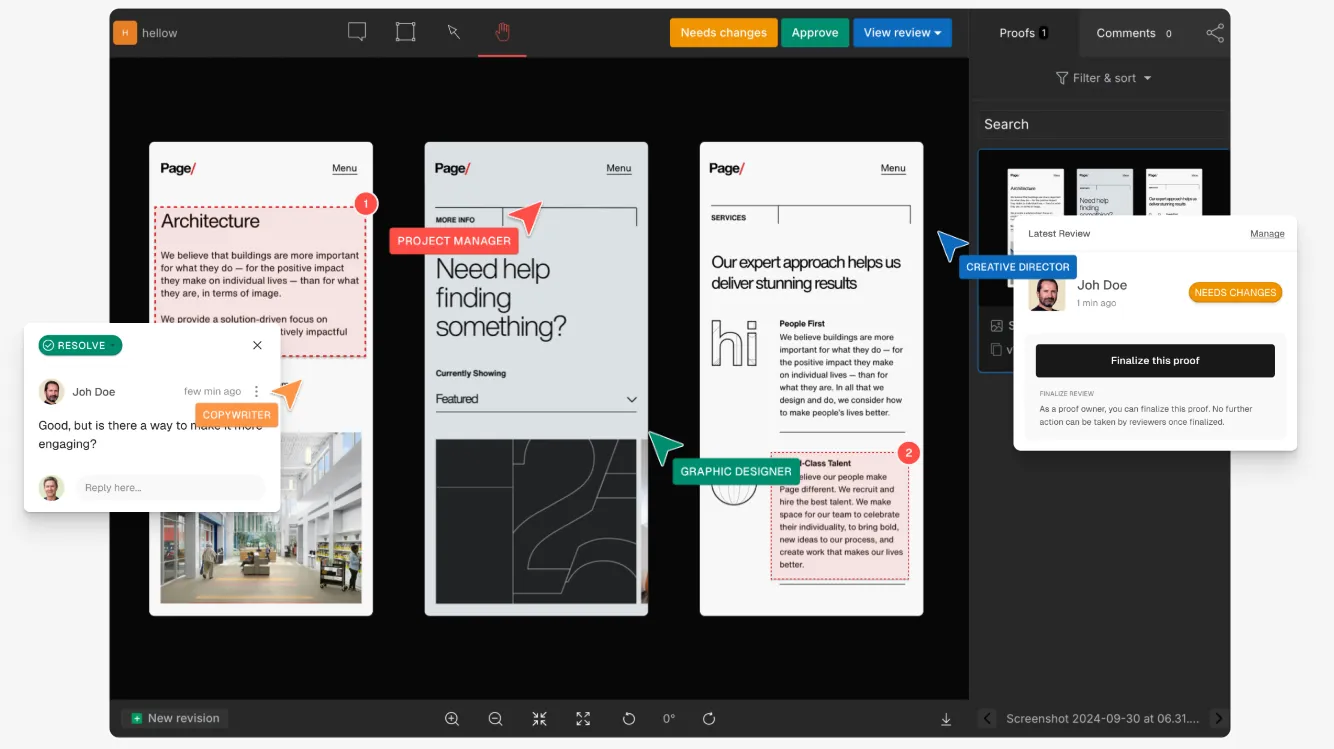Click annotation marker number 2
This screenshot has height=749, width=1334.
[x=908, y=453]
